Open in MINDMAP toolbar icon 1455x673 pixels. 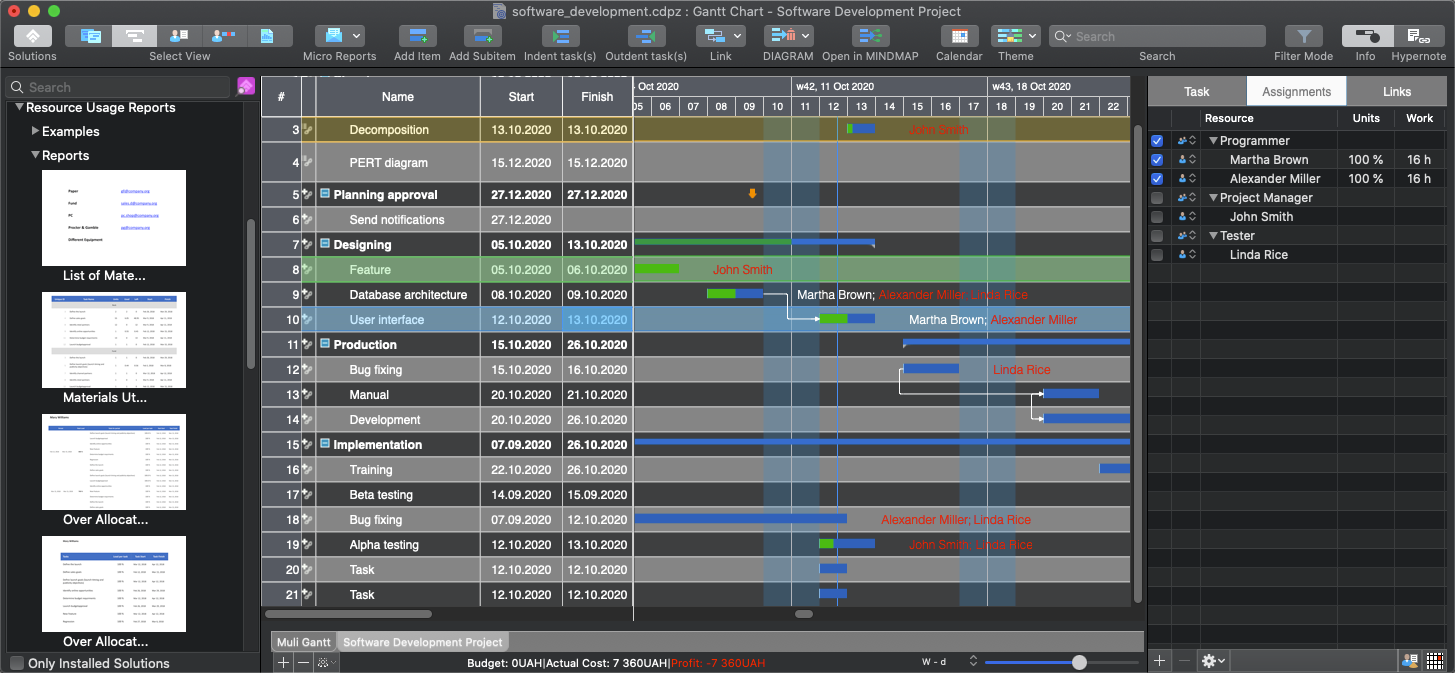pyautogui.click(x=870, y=37)
